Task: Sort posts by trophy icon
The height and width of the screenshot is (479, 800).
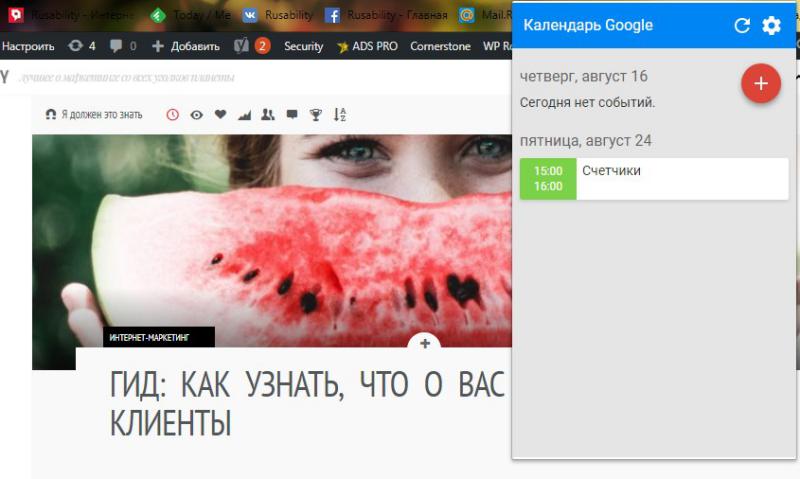Action: point(316,115)
